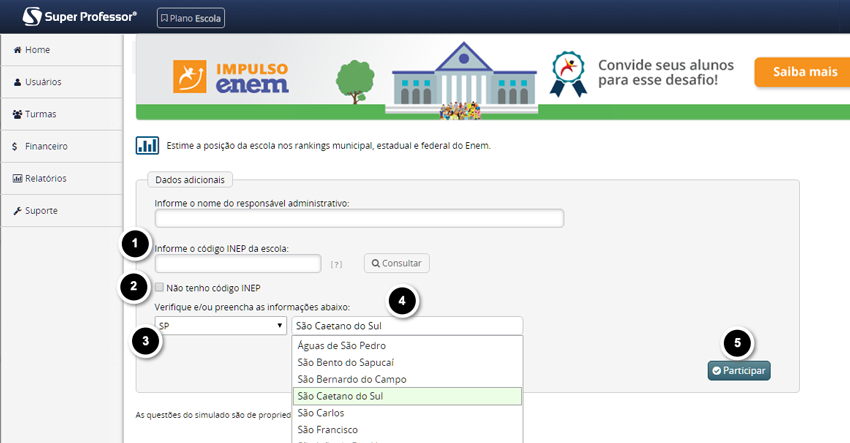Click the Usuários person icon
Viewport: 850px width, 443px height.
click(x=17, y=82)
